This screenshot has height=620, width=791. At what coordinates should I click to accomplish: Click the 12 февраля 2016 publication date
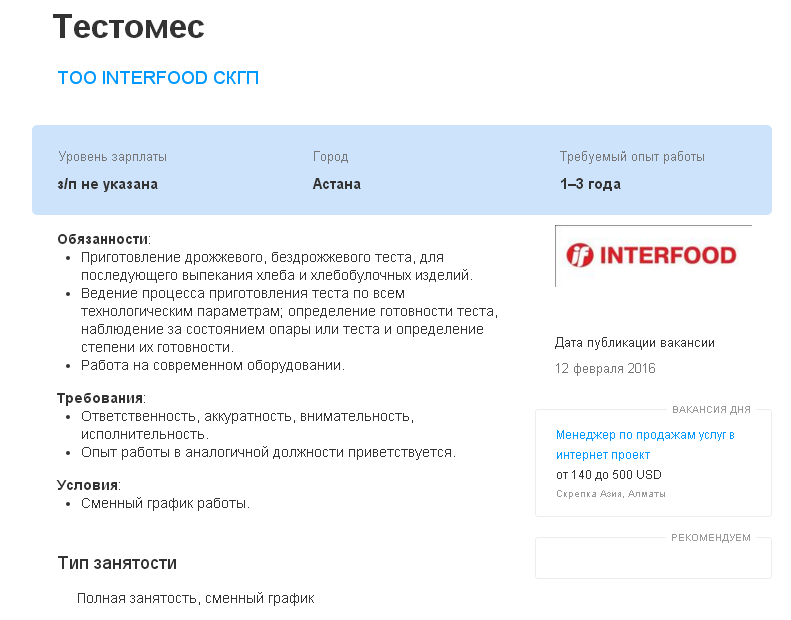[605, 368]
